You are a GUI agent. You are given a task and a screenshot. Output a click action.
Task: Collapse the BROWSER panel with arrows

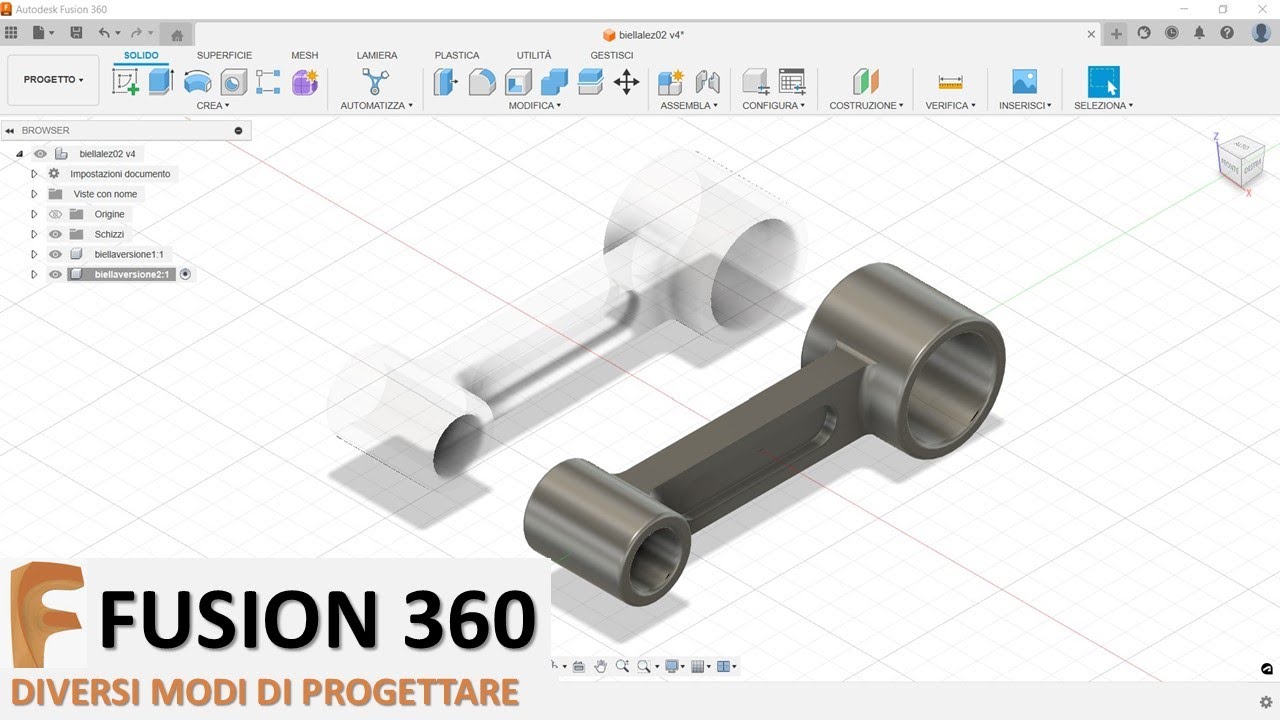tap(9, 130)
